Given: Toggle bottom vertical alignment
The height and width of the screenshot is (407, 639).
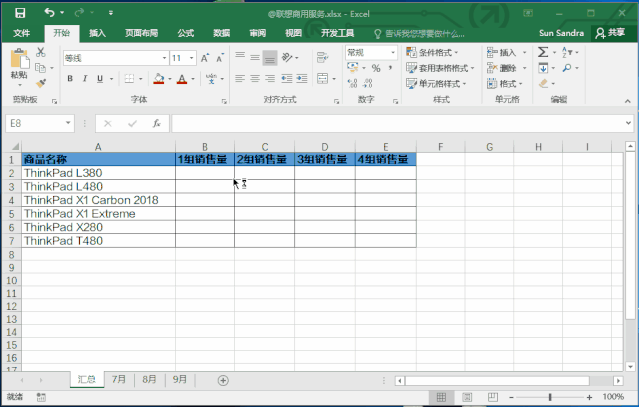Looking at the screenshot, I should pyautogui.click(x=270, y=58).
